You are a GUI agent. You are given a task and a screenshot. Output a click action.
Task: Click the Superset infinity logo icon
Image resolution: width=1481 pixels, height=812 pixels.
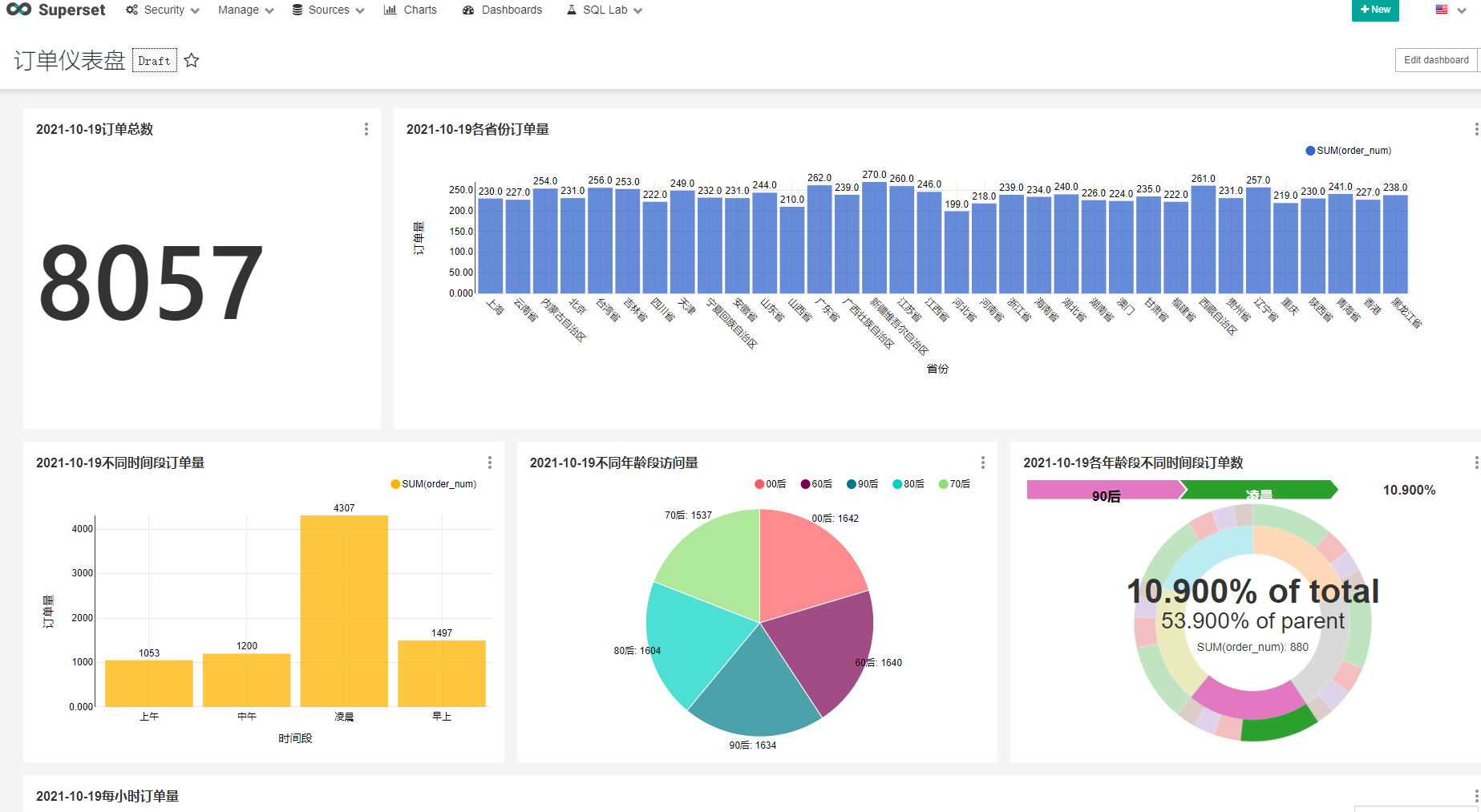pyautogui.click(x=18, y=10)
